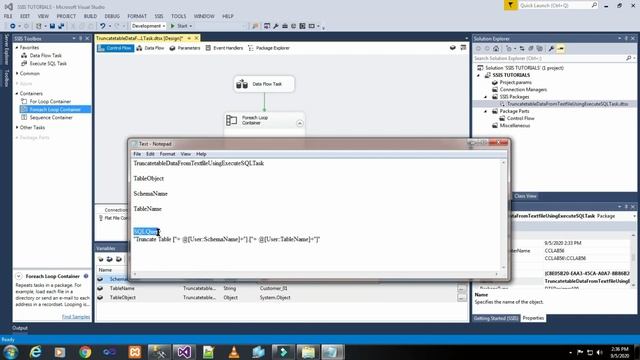This screenshot has height=360, width=640.
Task: Click the Visual Studio taskbar icon
Action: (x=184, y=352)
